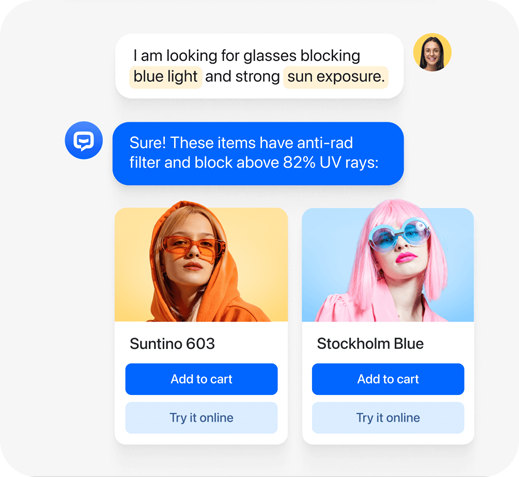
Task: Add Suntino 603 to cart
Action: (201, 379)
